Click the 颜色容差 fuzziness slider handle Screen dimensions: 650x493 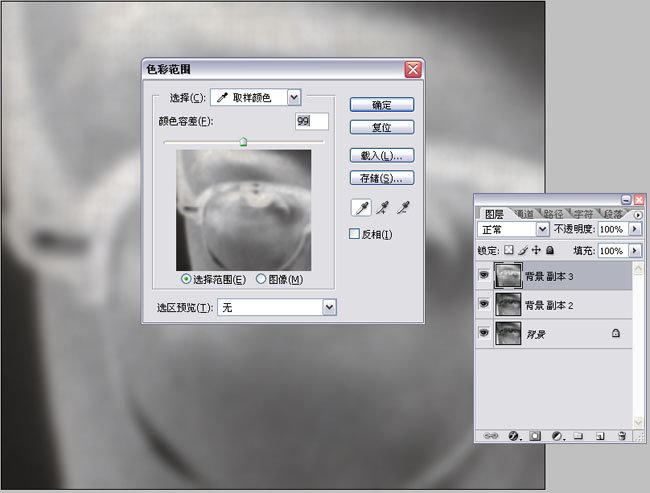[x=243, y=142]
